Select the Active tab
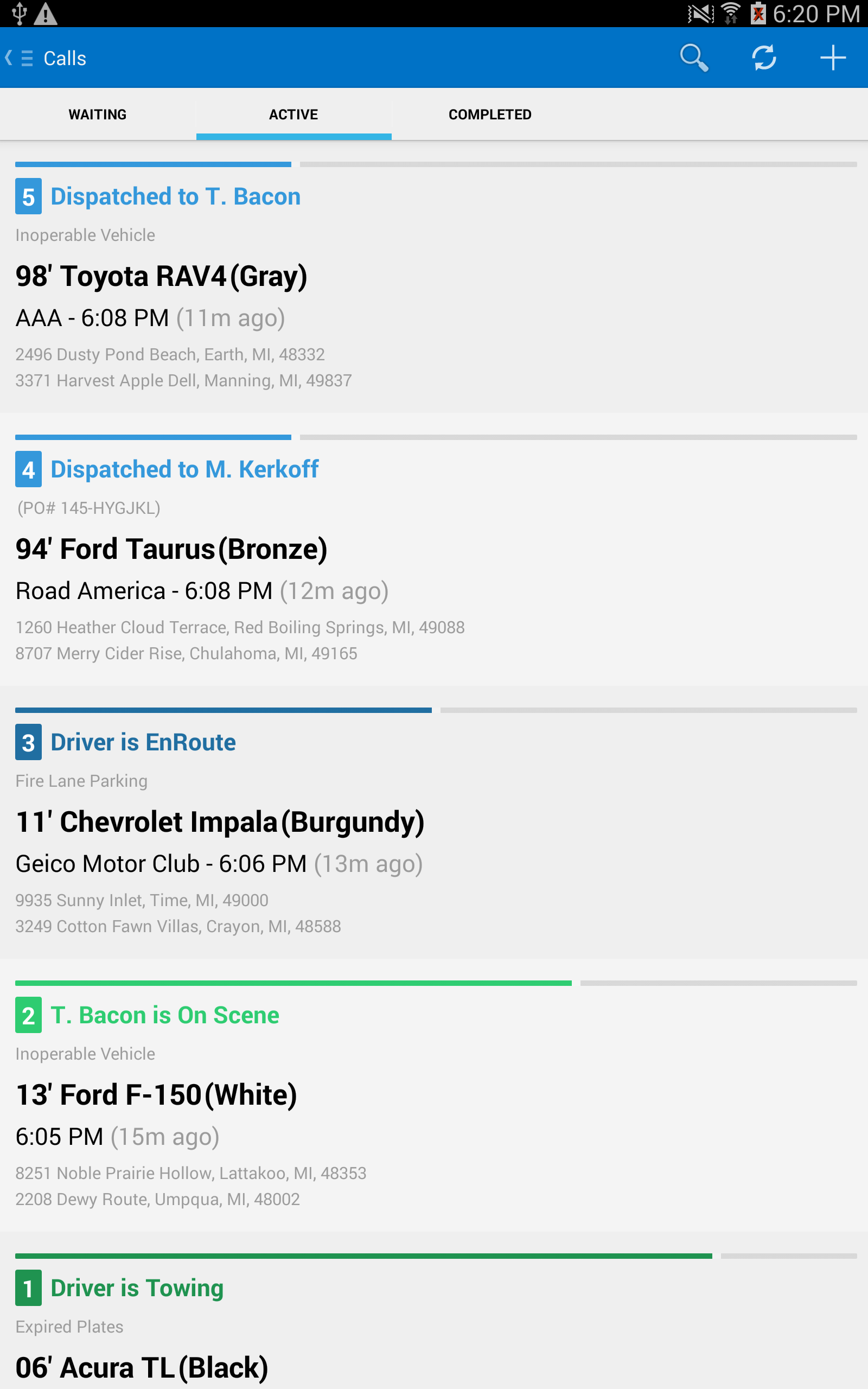The height and width of the screenshot is (1389, 868). click(x=293, y=114)
